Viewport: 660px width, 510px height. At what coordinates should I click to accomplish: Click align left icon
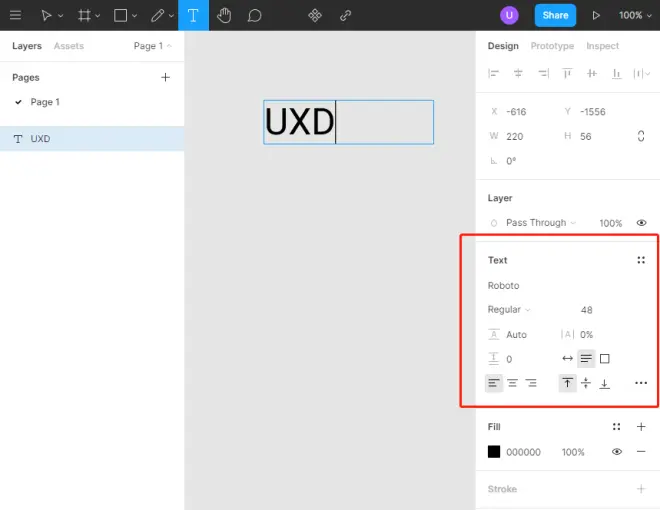coord(493,74)
